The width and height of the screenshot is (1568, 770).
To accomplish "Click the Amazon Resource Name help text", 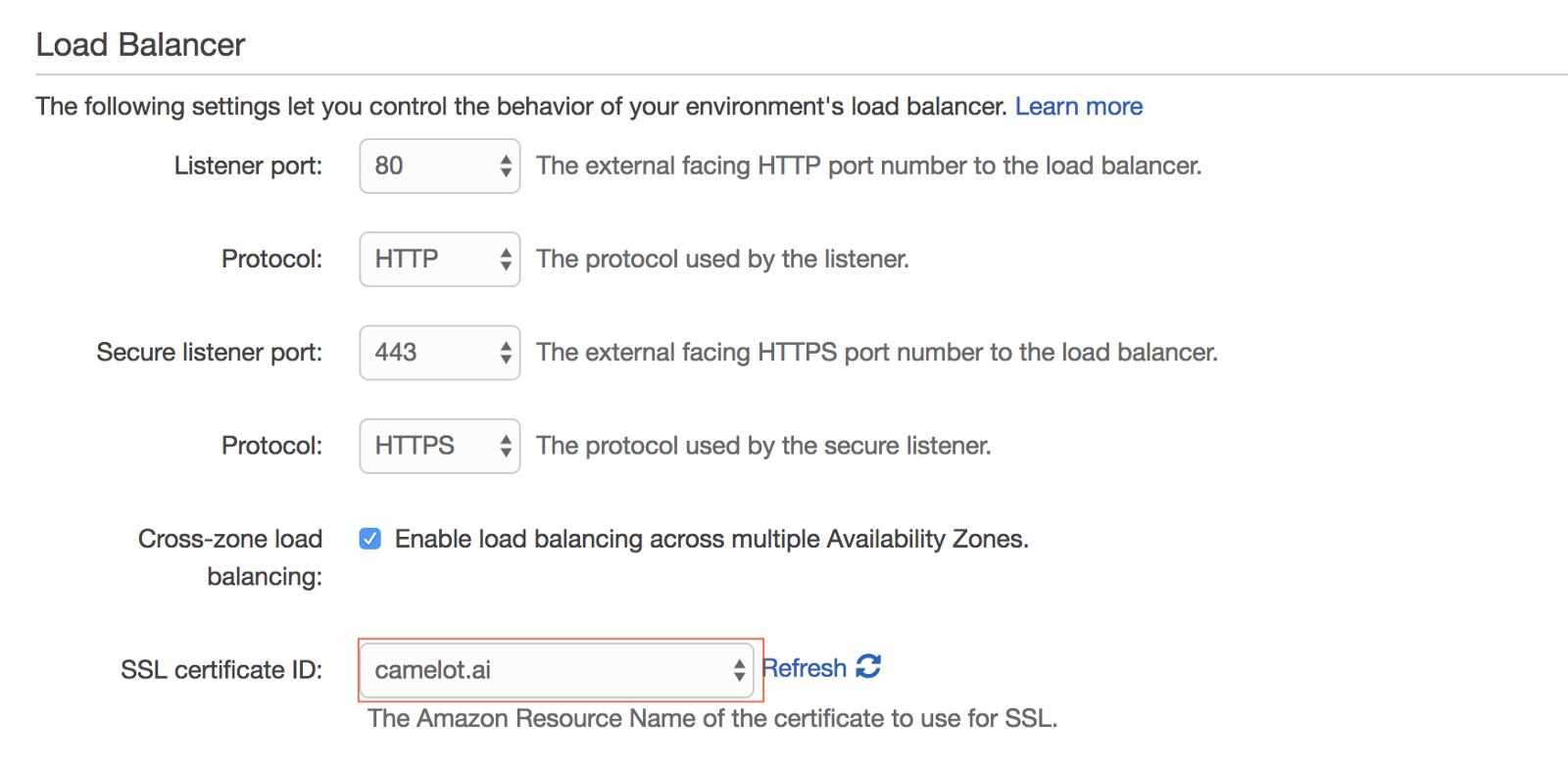I will coord(712,719).
